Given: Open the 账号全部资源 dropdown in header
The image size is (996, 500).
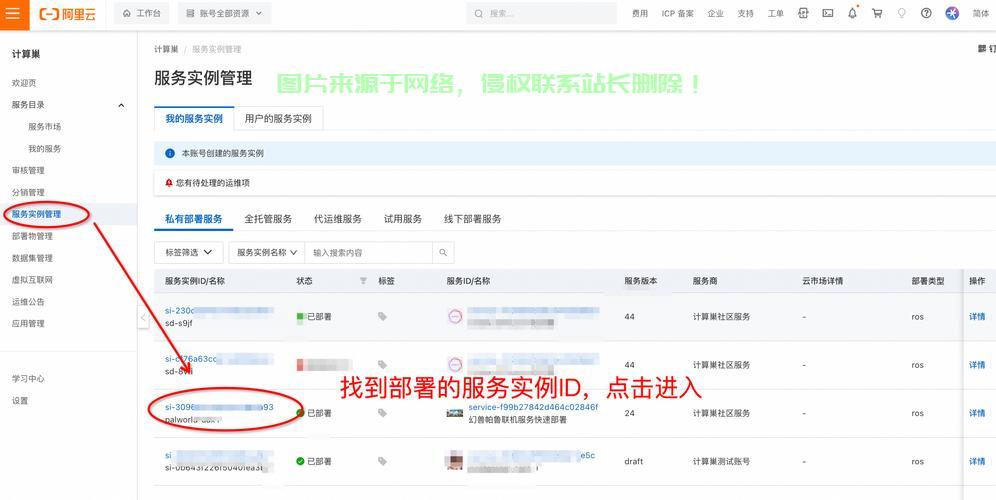Looking at the screenshot, I should 225,14.
